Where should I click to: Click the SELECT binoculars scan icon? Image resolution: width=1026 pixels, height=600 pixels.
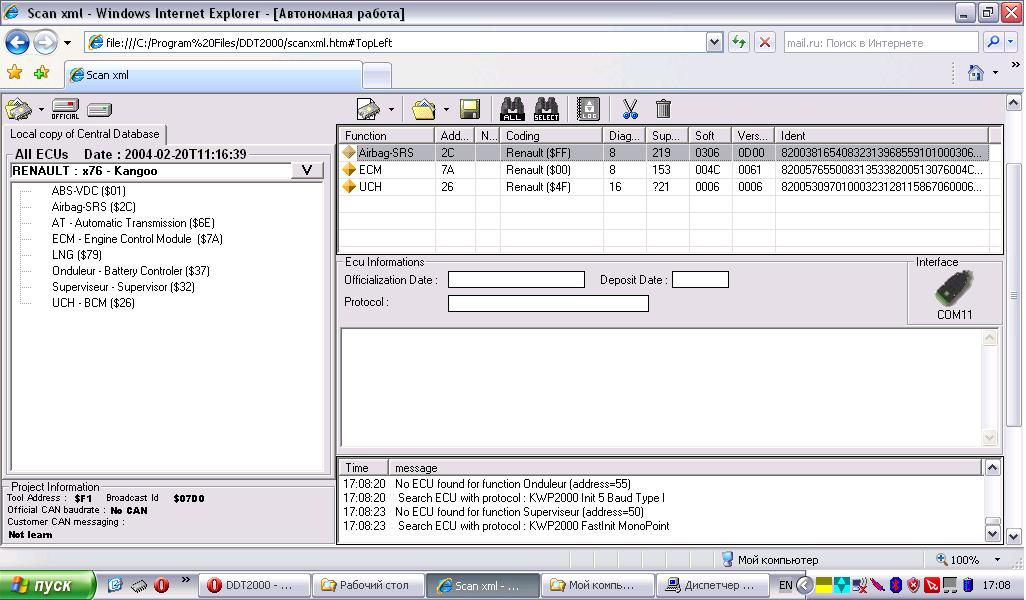point(546,109)
